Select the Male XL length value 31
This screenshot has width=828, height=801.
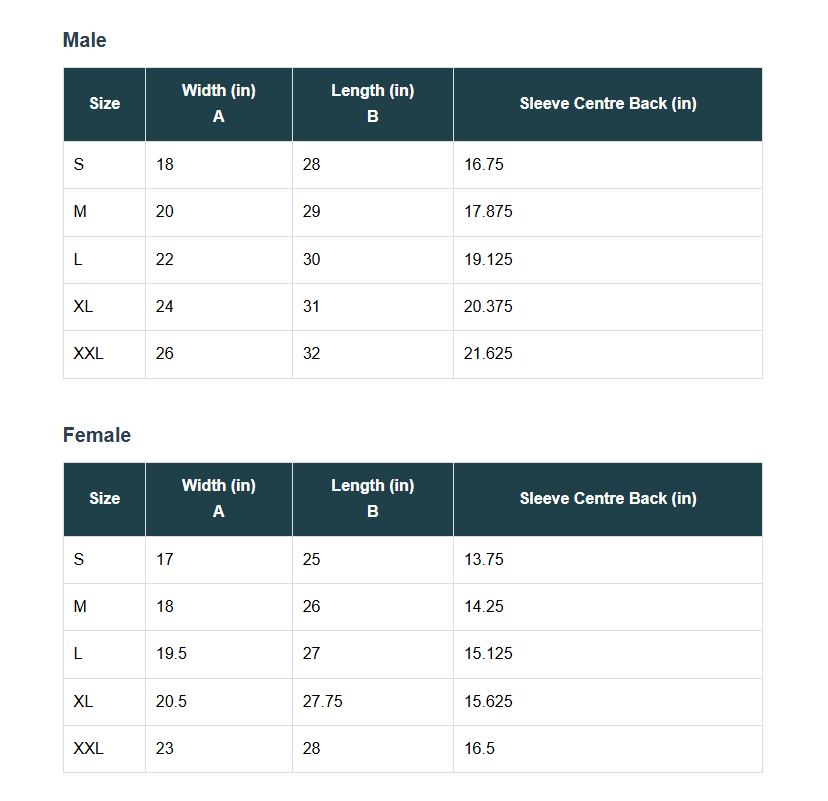(312, 306)
